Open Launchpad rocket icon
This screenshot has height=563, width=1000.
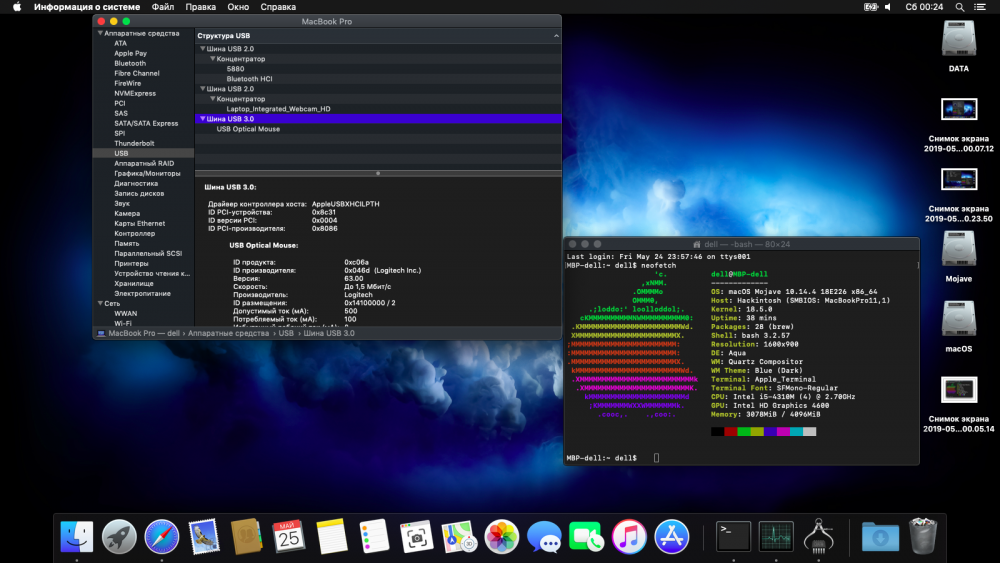point(119,537)
